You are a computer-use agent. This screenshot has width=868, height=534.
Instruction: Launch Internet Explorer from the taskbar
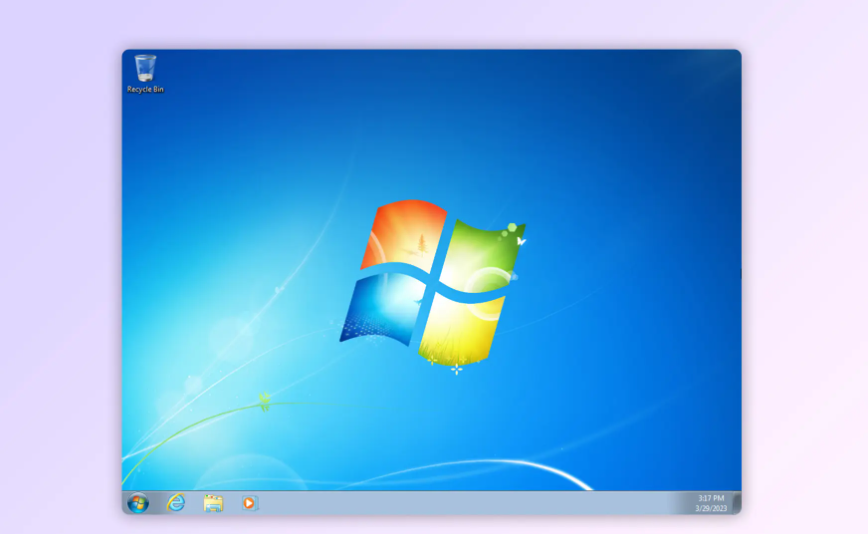[x=176, y=502]
